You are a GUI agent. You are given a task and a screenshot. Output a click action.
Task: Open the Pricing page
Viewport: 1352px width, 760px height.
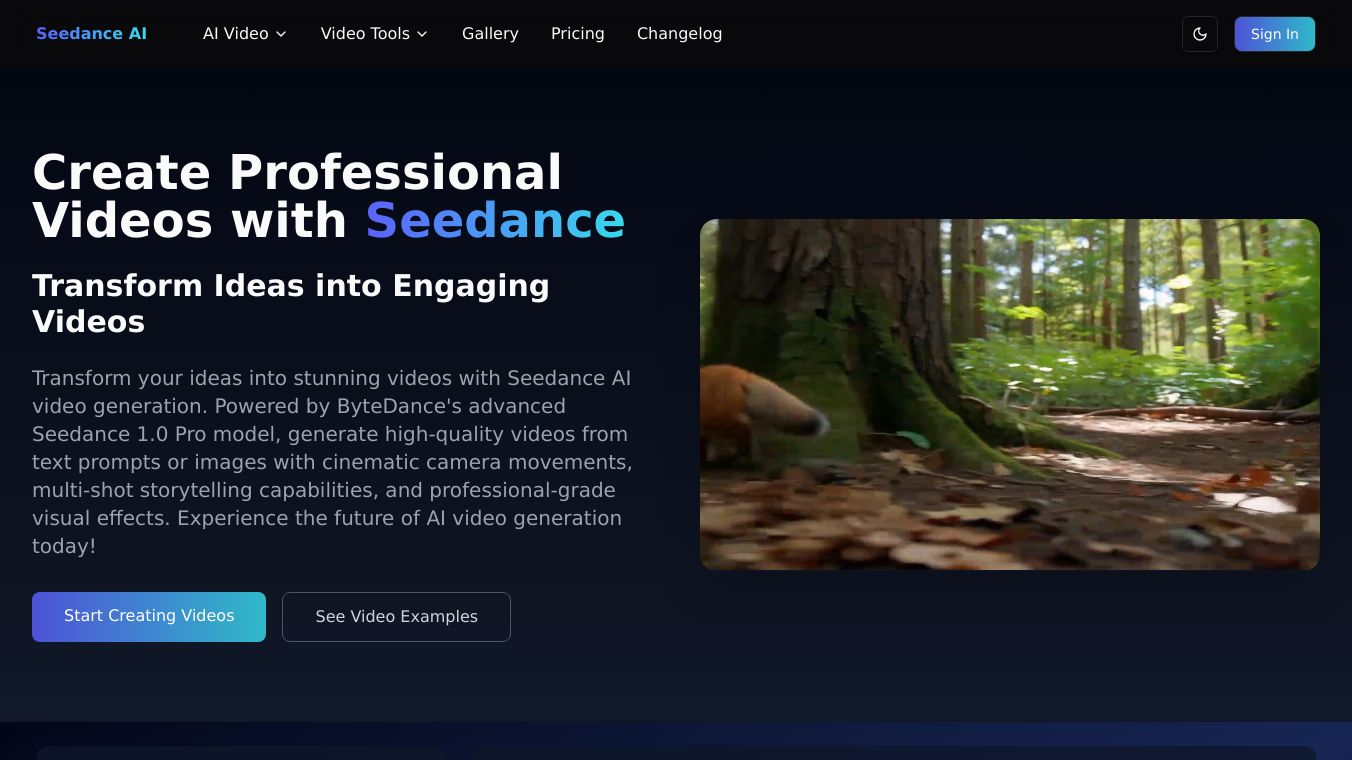[578, 34]
